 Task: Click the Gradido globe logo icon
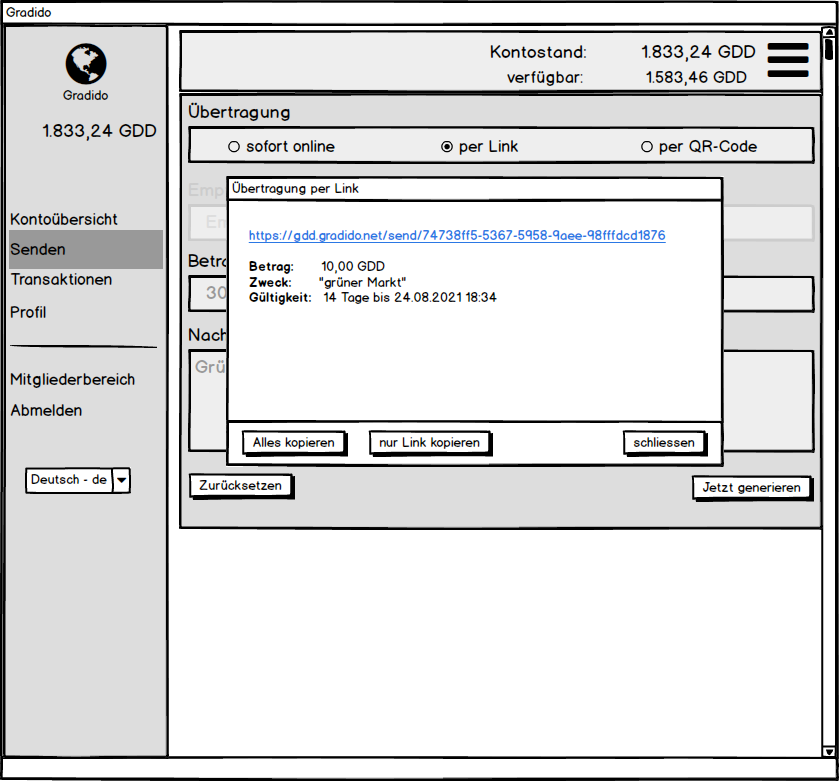(86, 64)
